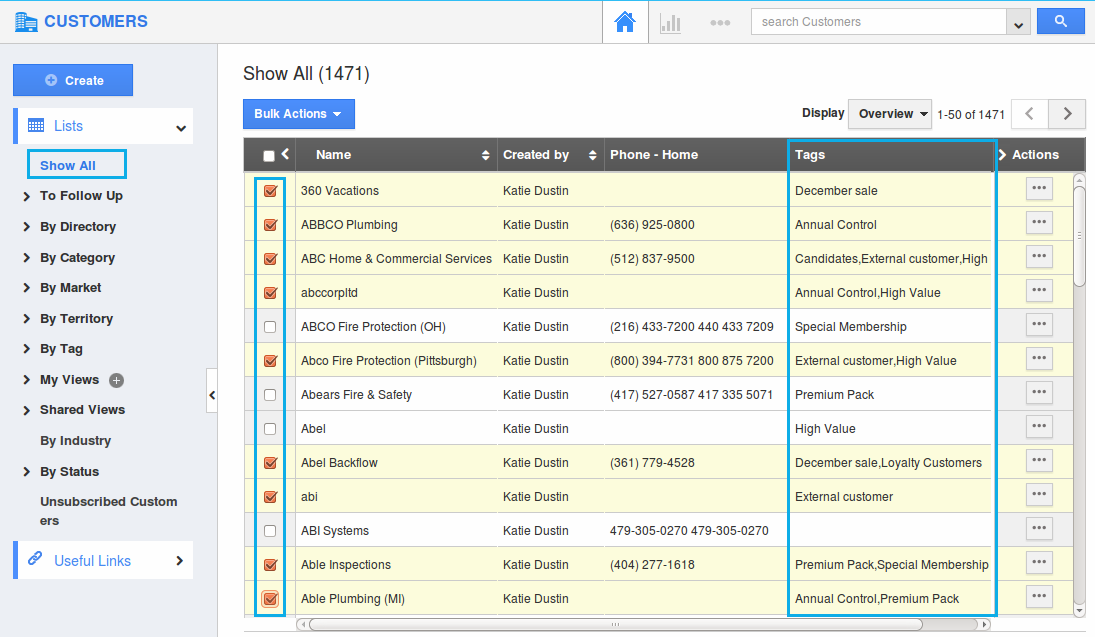The width and height of the screenshot is (1095, 637).
Task: Click the horizontal scrollbar under the table
Action: 615,625
